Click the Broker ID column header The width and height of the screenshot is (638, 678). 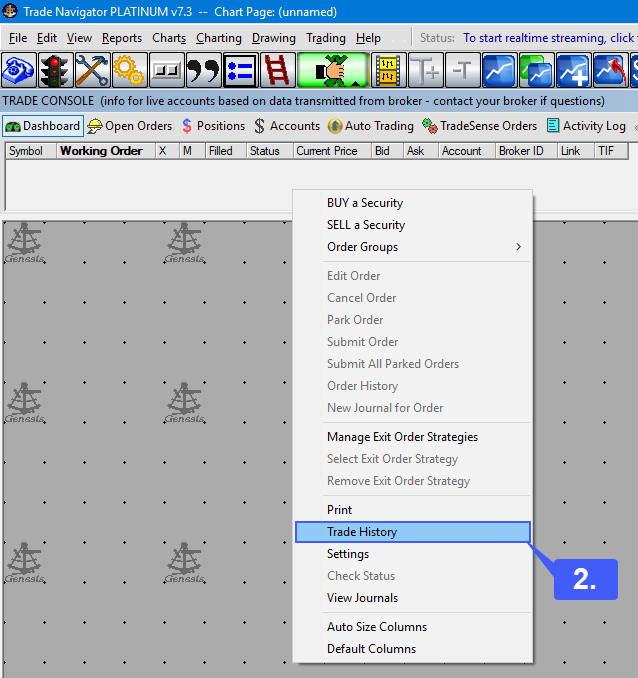pos(526,151)
